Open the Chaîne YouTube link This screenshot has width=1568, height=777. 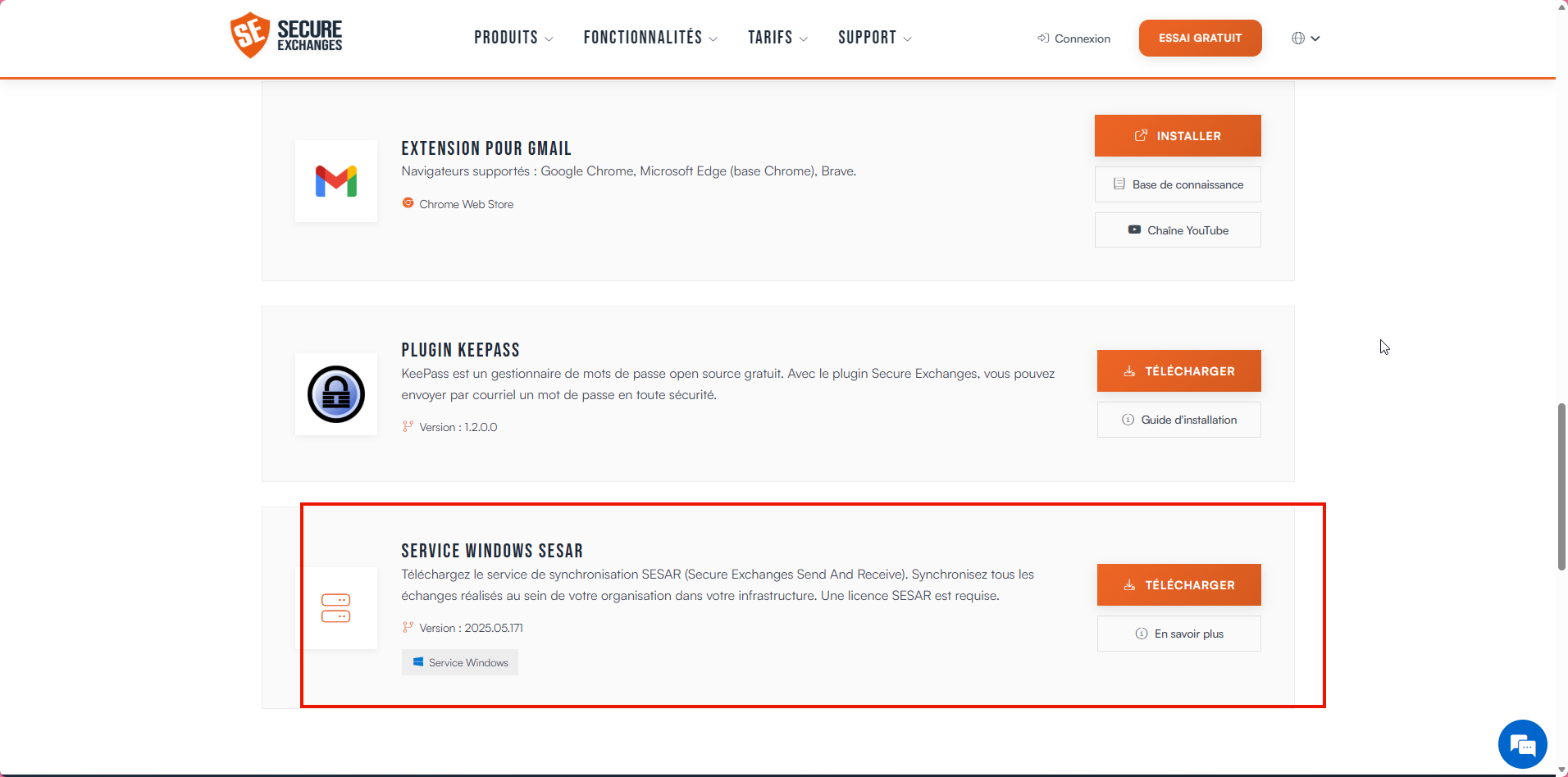coord(1178,230)
